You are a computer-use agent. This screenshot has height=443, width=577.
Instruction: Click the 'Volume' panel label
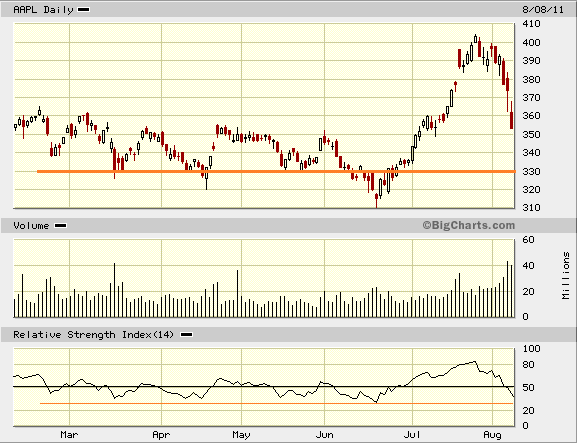31,226
